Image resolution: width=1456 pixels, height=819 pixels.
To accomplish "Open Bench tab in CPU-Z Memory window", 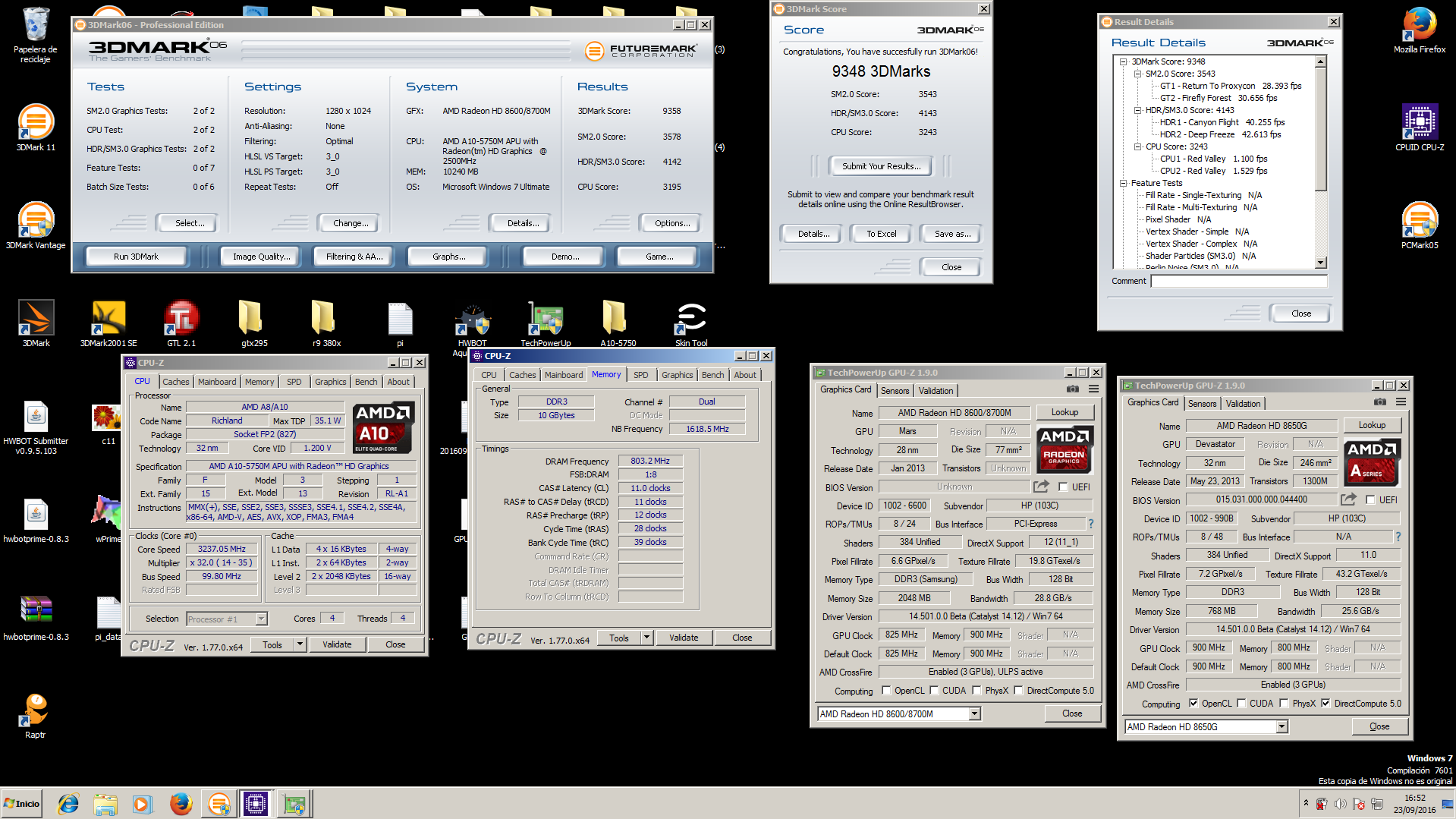I will [x=712, y=375].
